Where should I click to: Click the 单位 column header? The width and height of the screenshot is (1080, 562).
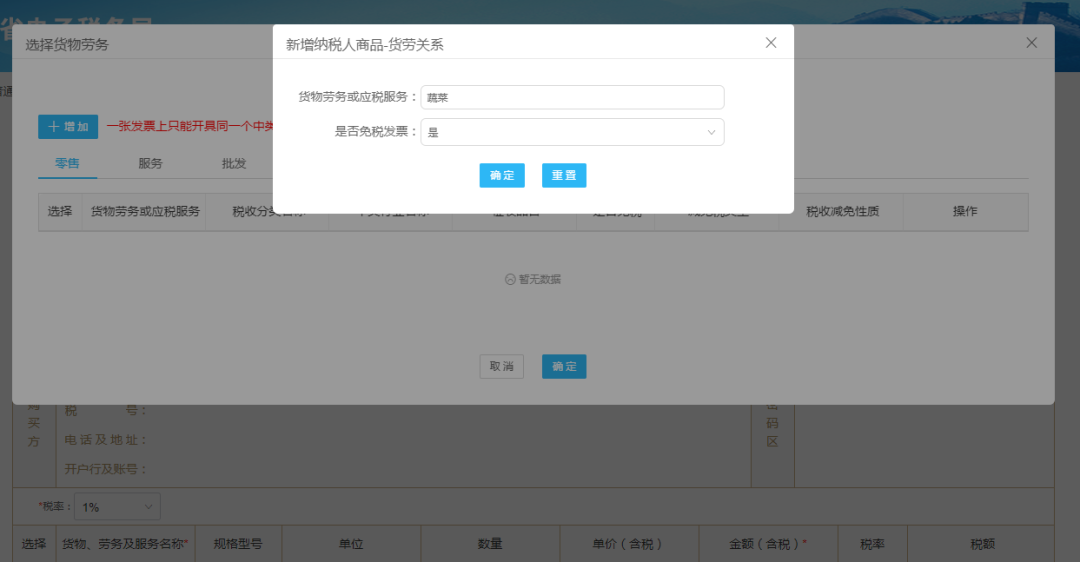coord(351,544)
